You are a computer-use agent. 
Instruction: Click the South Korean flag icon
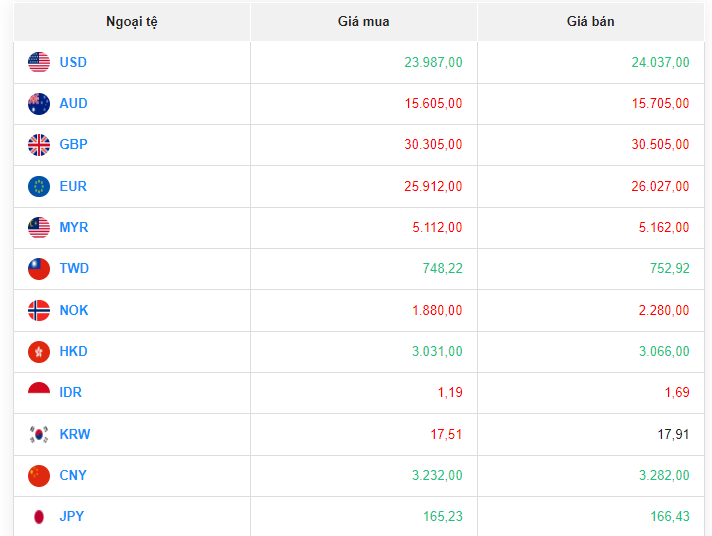[x=39, y=434]
